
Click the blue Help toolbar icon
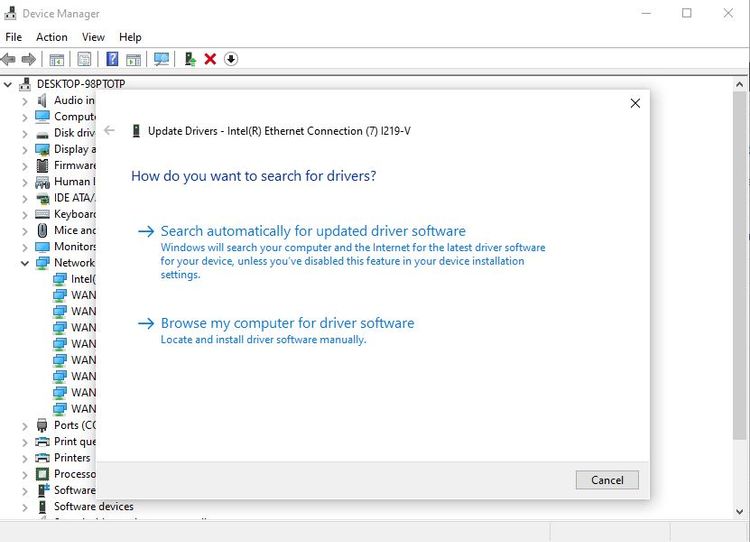pyautogui.click(x=112, y=59)
